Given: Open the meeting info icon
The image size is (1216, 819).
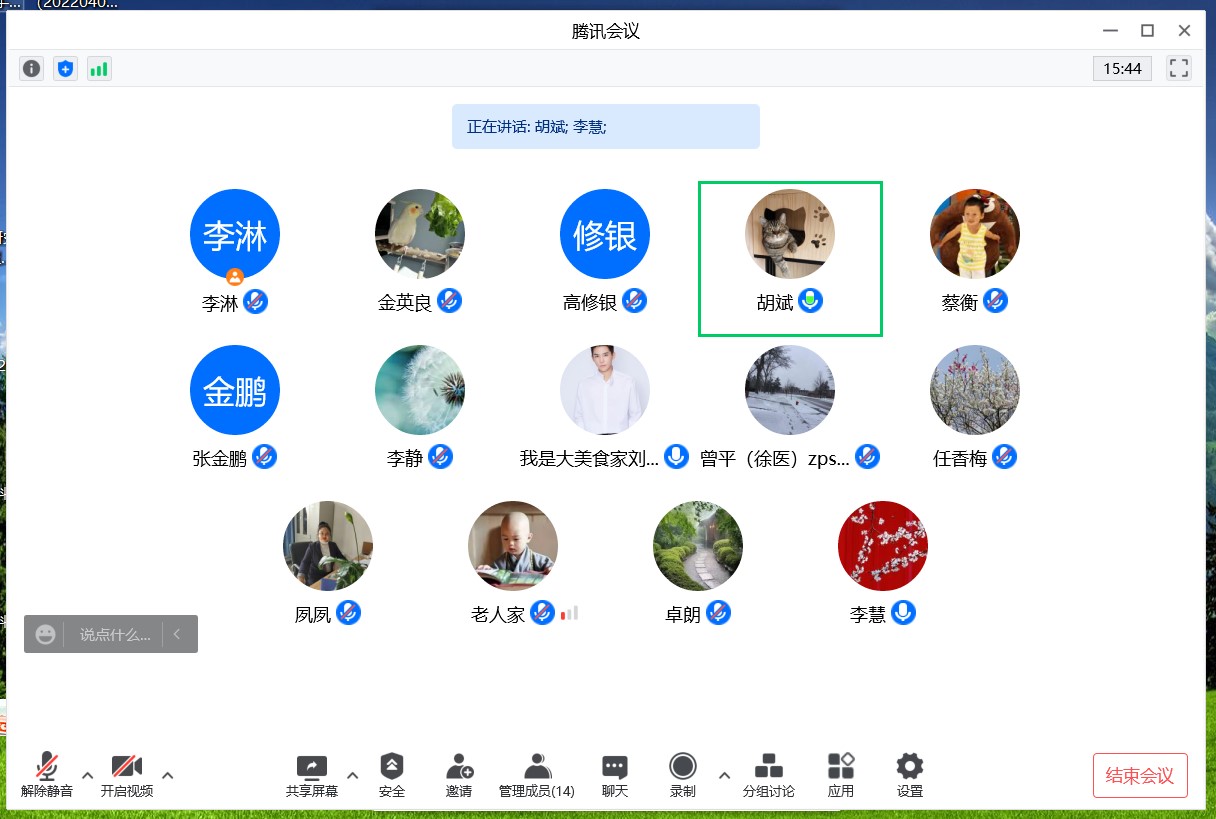Looking at the screenshot, I should click(x=32, y=68).
